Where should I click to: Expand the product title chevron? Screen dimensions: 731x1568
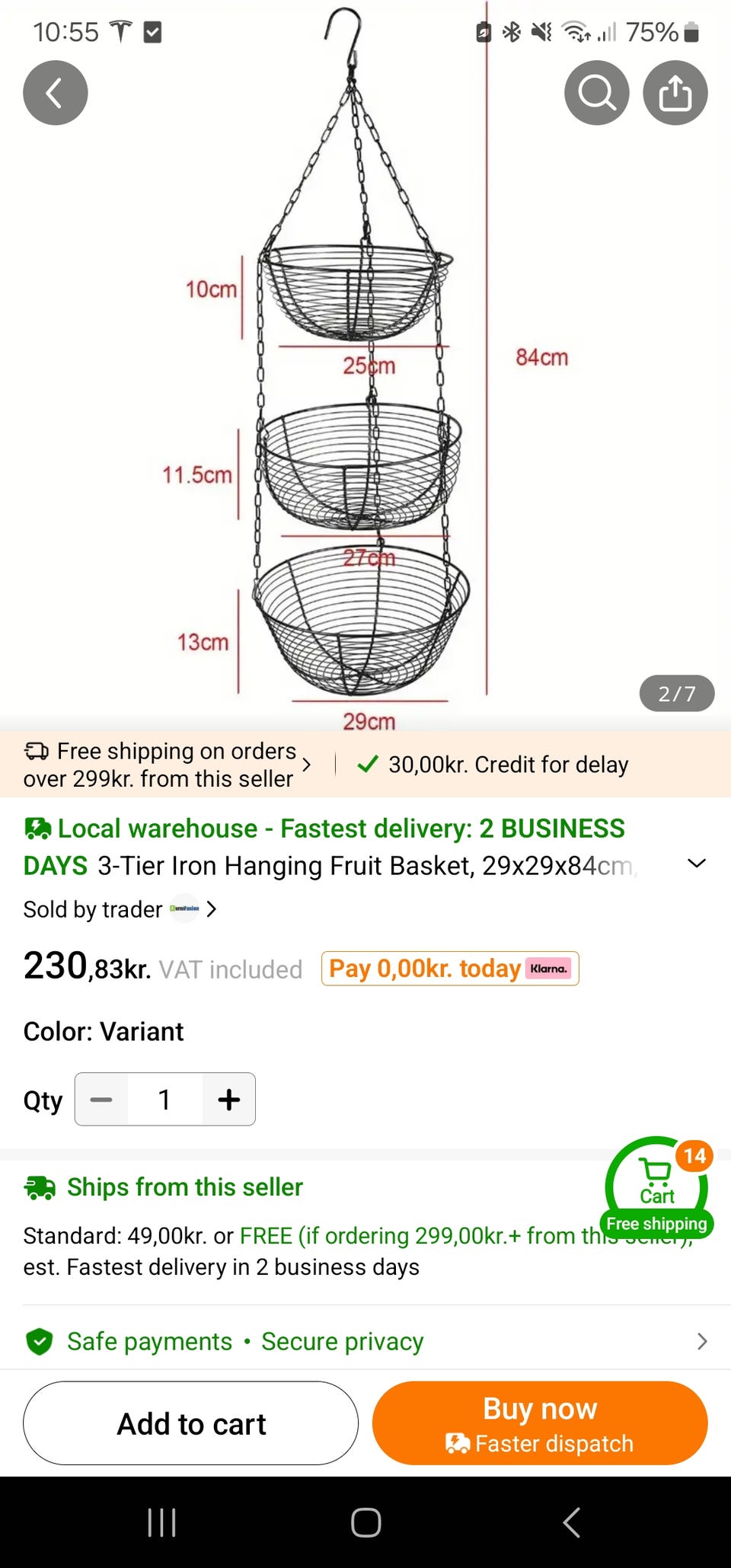(x=697, y=864)
